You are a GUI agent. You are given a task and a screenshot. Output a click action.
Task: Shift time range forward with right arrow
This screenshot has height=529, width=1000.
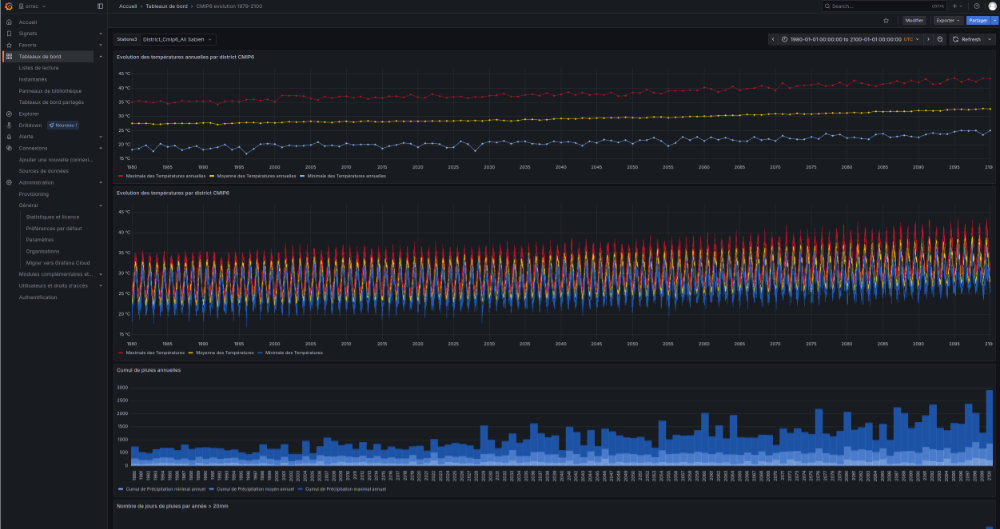(927, 39)
